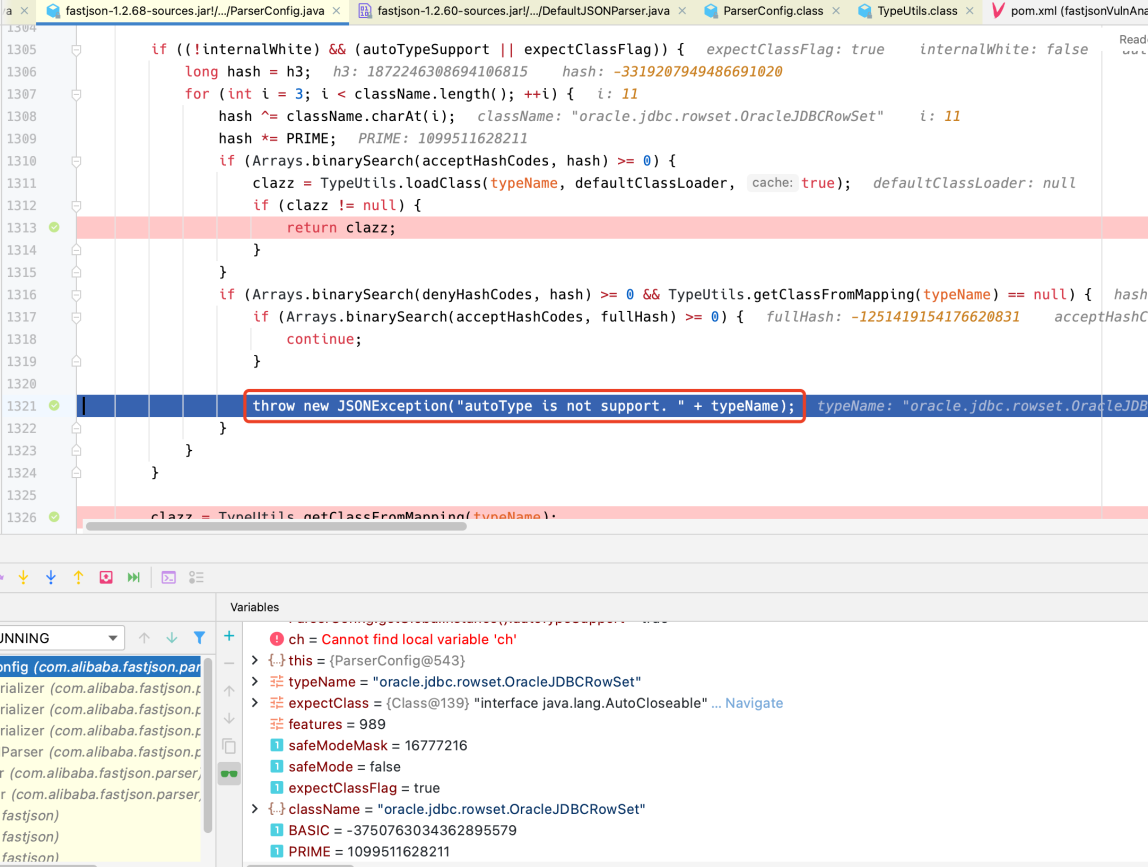This screenshot has width=1148, height=867.
Task: Toggle breakpoint on line 1326
Action: [x=54, y=516]
